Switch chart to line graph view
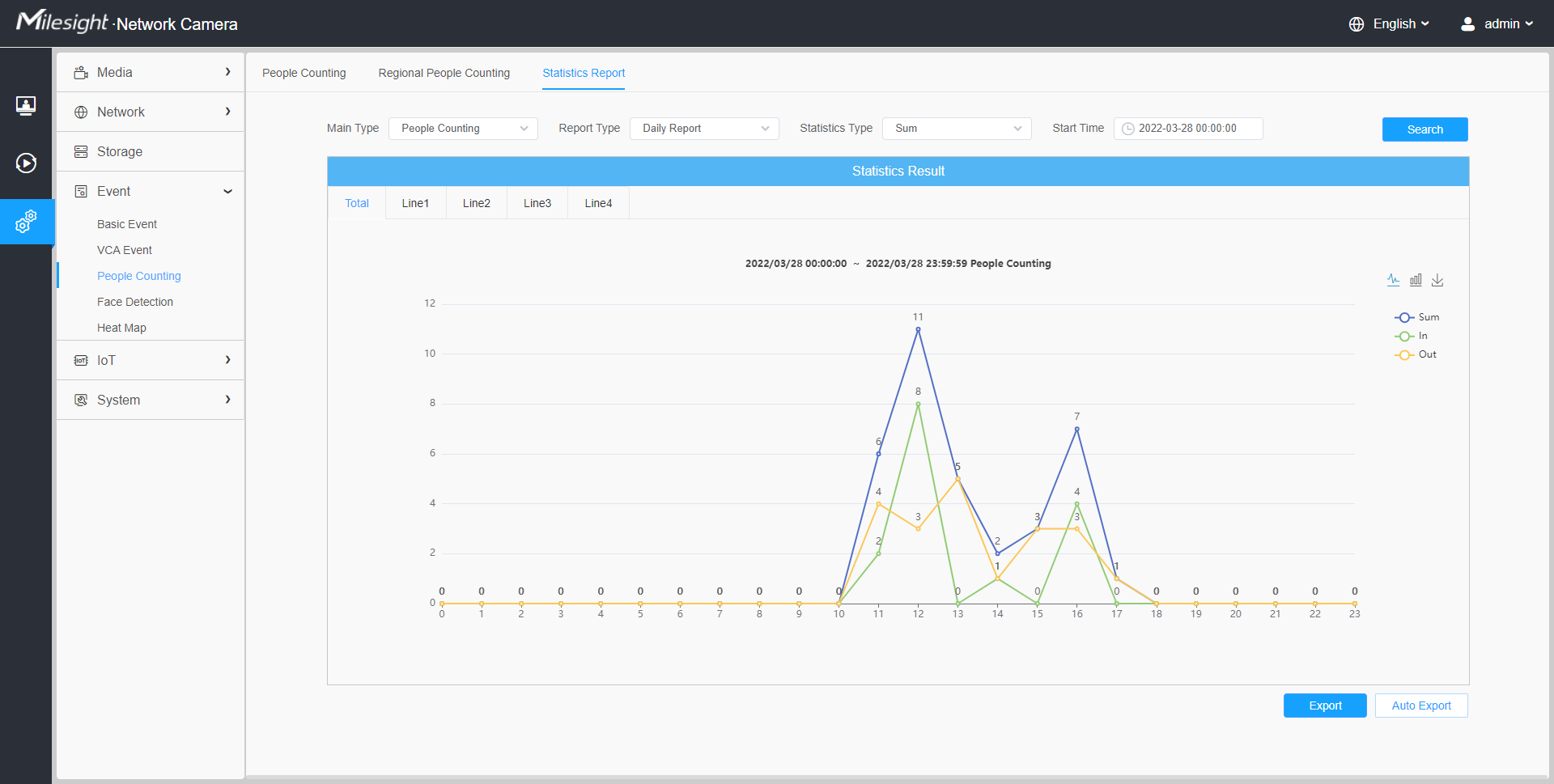The image size is (1554, 784). click(1393, 280)
